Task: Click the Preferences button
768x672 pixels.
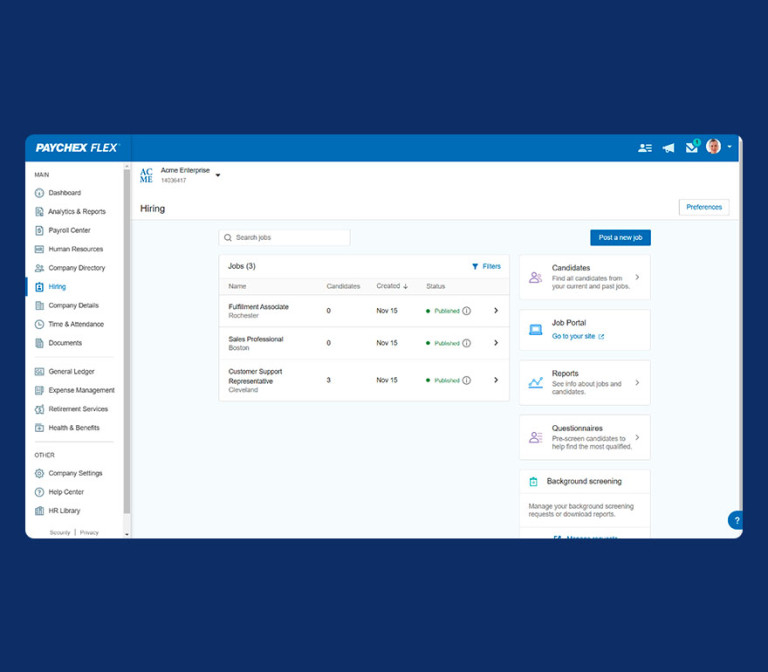Action: (x=704, y=207)
